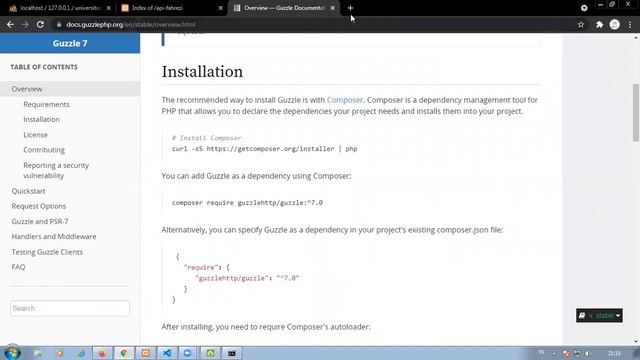The image size is (640, 360).
Task: Bookmark this page with the star icon
Action: click(x=581, y=24)
